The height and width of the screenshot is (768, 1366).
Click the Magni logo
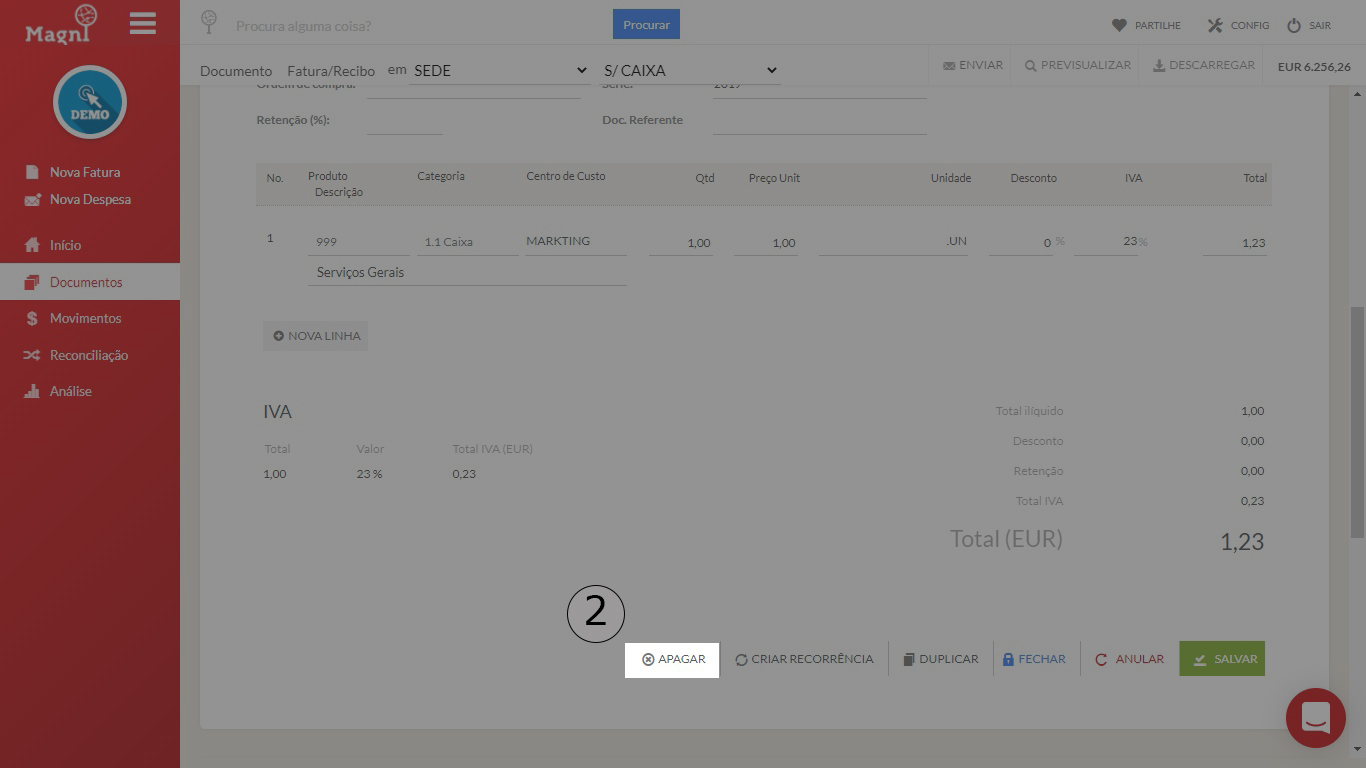pyautogui.click(x=62, y=24)
